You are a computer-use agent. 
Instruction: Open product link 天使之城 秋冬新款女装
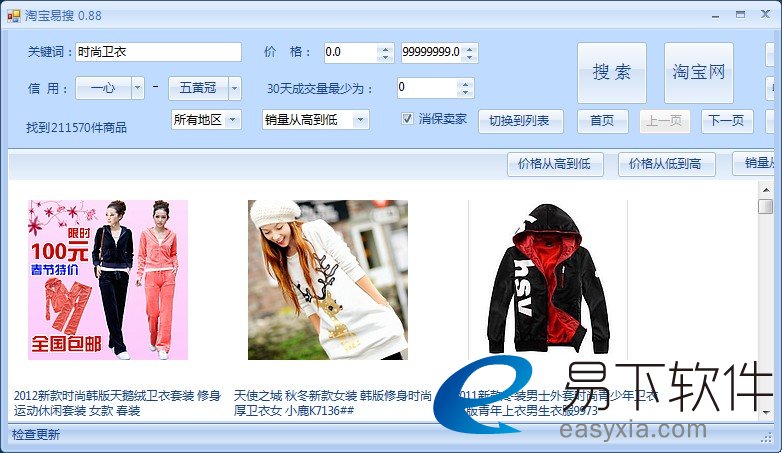pos(333,403)
